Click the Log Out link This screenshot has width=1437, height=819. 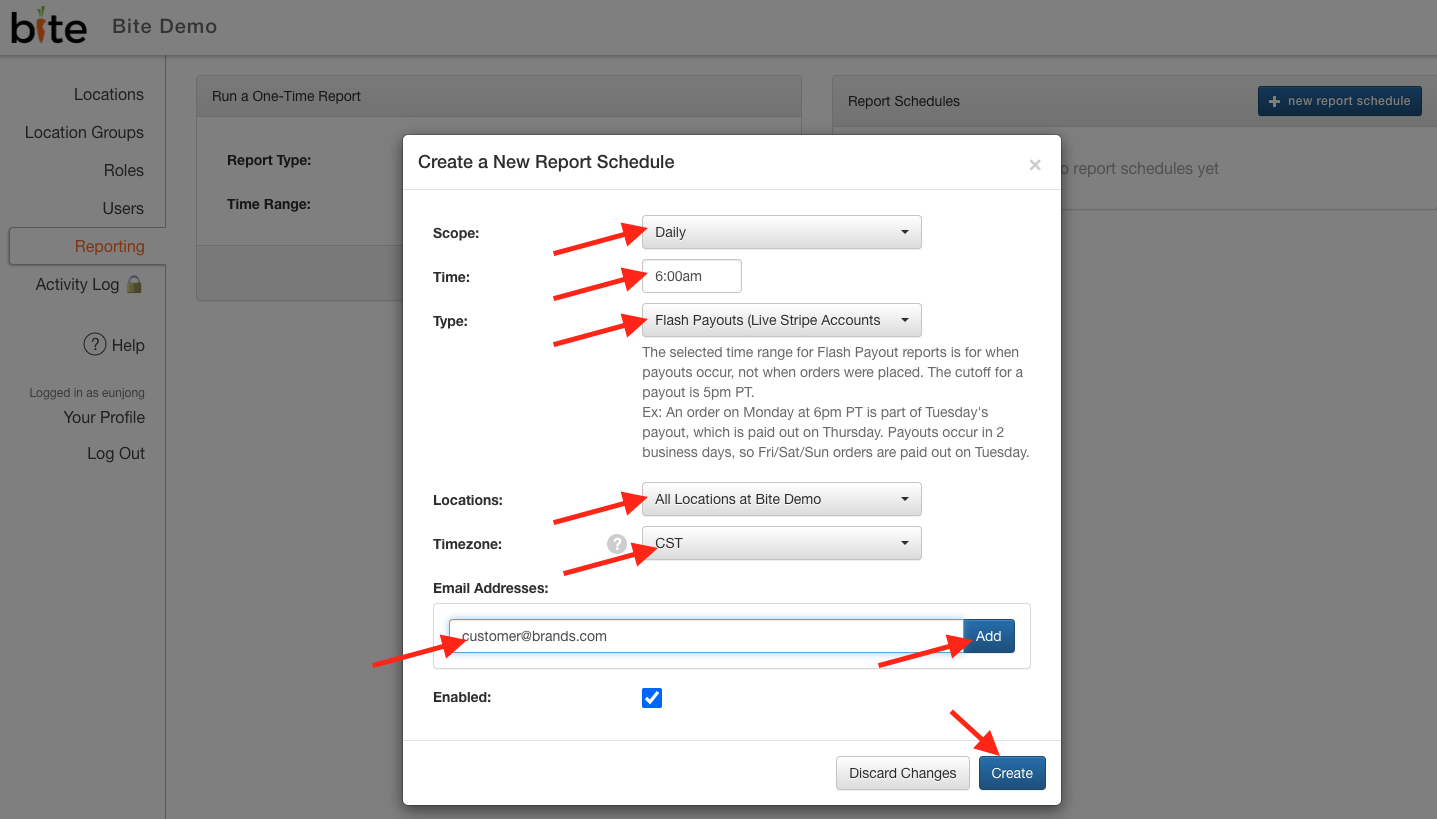[x=116, y=453]
